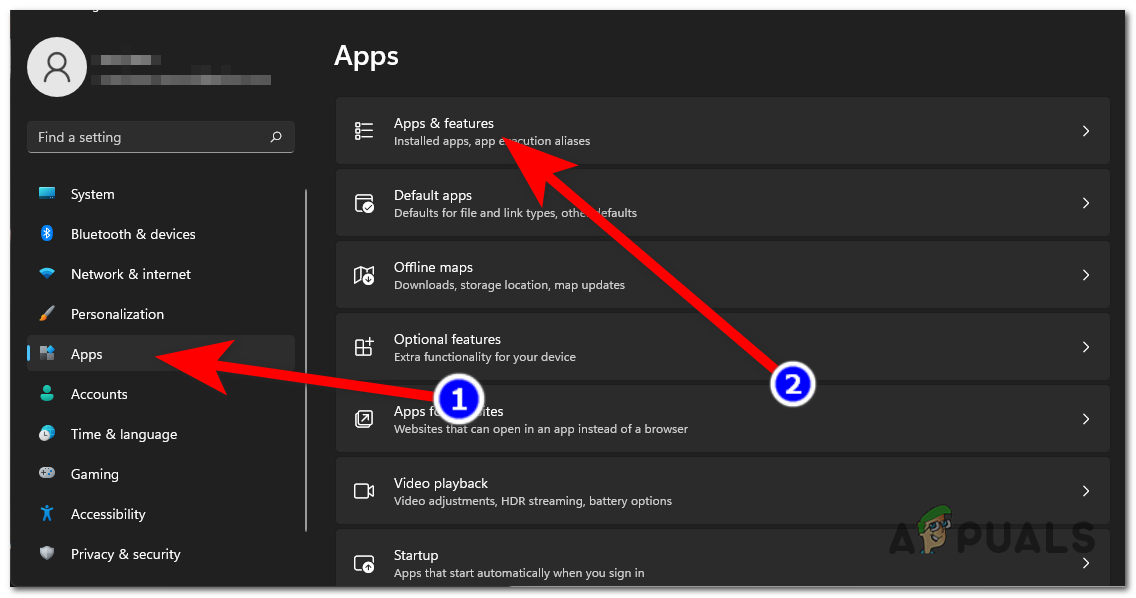Click the Offline maps map icon
Viewport: 1136px width, 598px height.
(x=364, y=275)
